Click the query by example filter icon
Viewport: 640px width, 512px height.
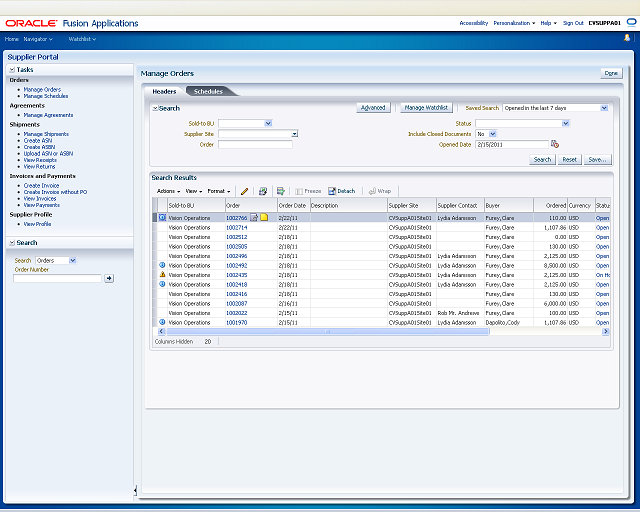(x=280, y=191)
